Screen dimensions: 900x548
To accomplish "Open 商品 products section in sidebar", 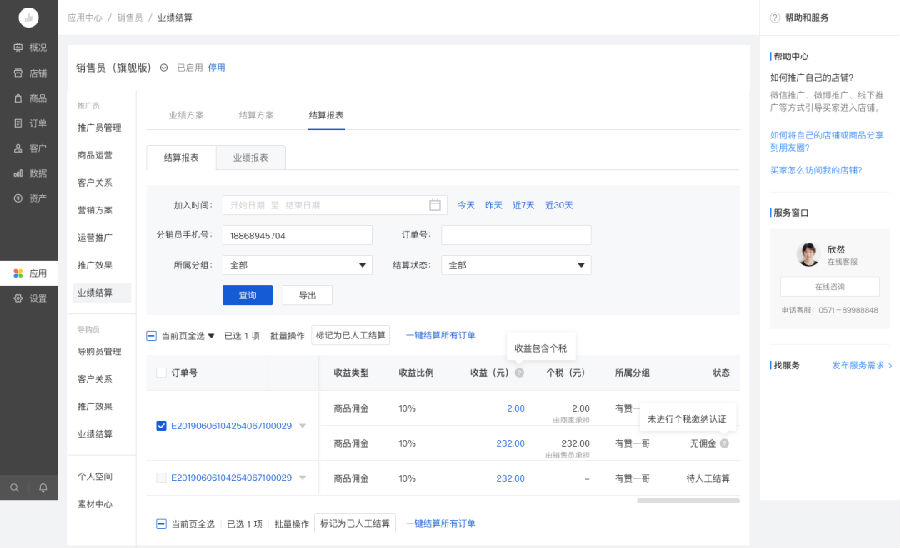I will point(29,98).
